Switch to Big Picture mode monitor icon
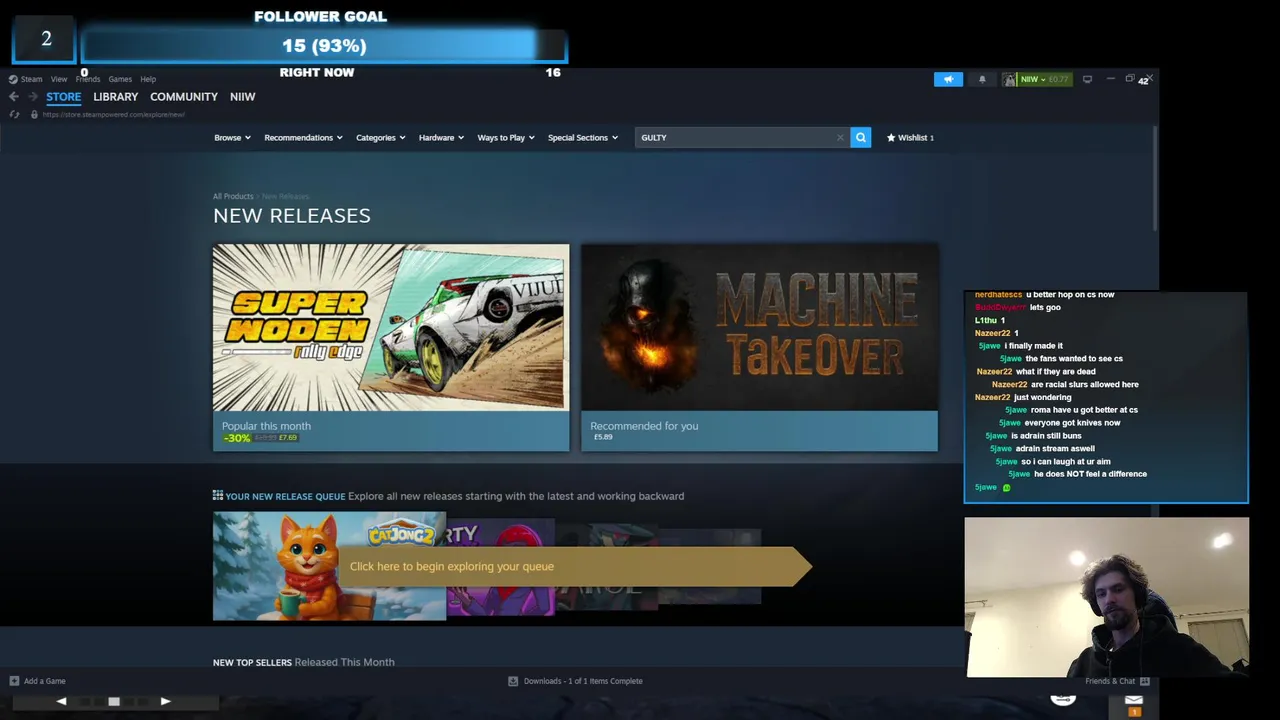The height and width of the screenshot is (720, 1280). pos(1087,79)
